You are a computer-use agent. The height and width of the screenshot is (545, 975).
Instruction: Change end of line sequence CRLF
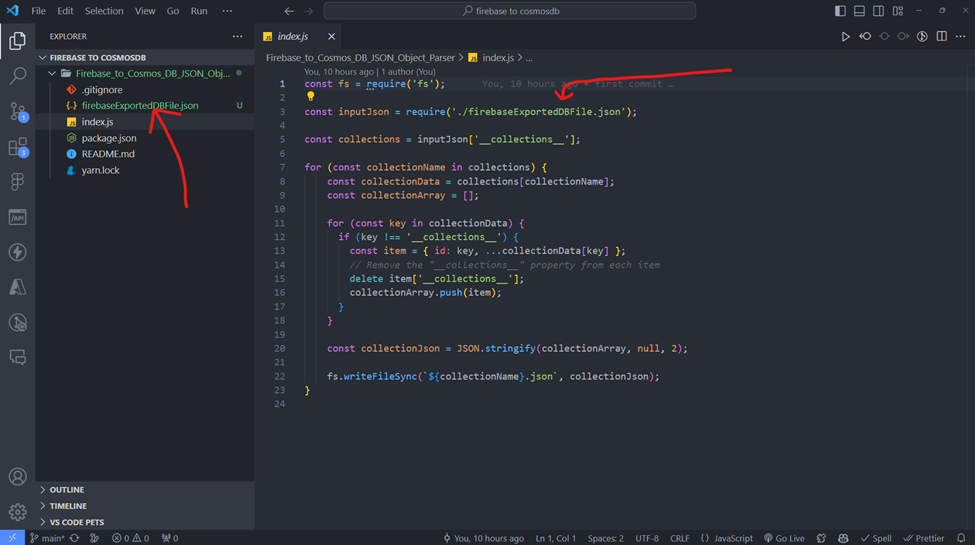tap(680, 538)
